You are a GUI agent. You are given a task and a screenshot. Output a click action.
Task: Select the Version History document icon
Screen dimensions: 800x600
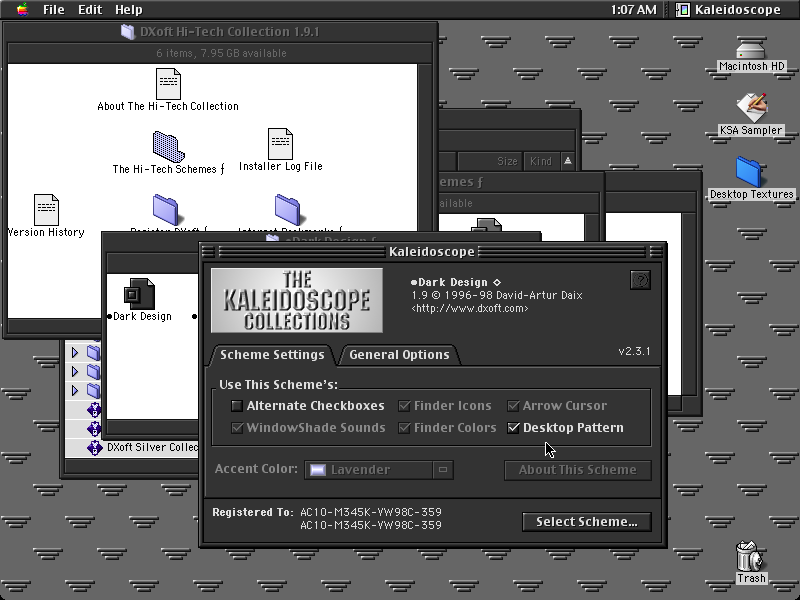tap(46, 210)
